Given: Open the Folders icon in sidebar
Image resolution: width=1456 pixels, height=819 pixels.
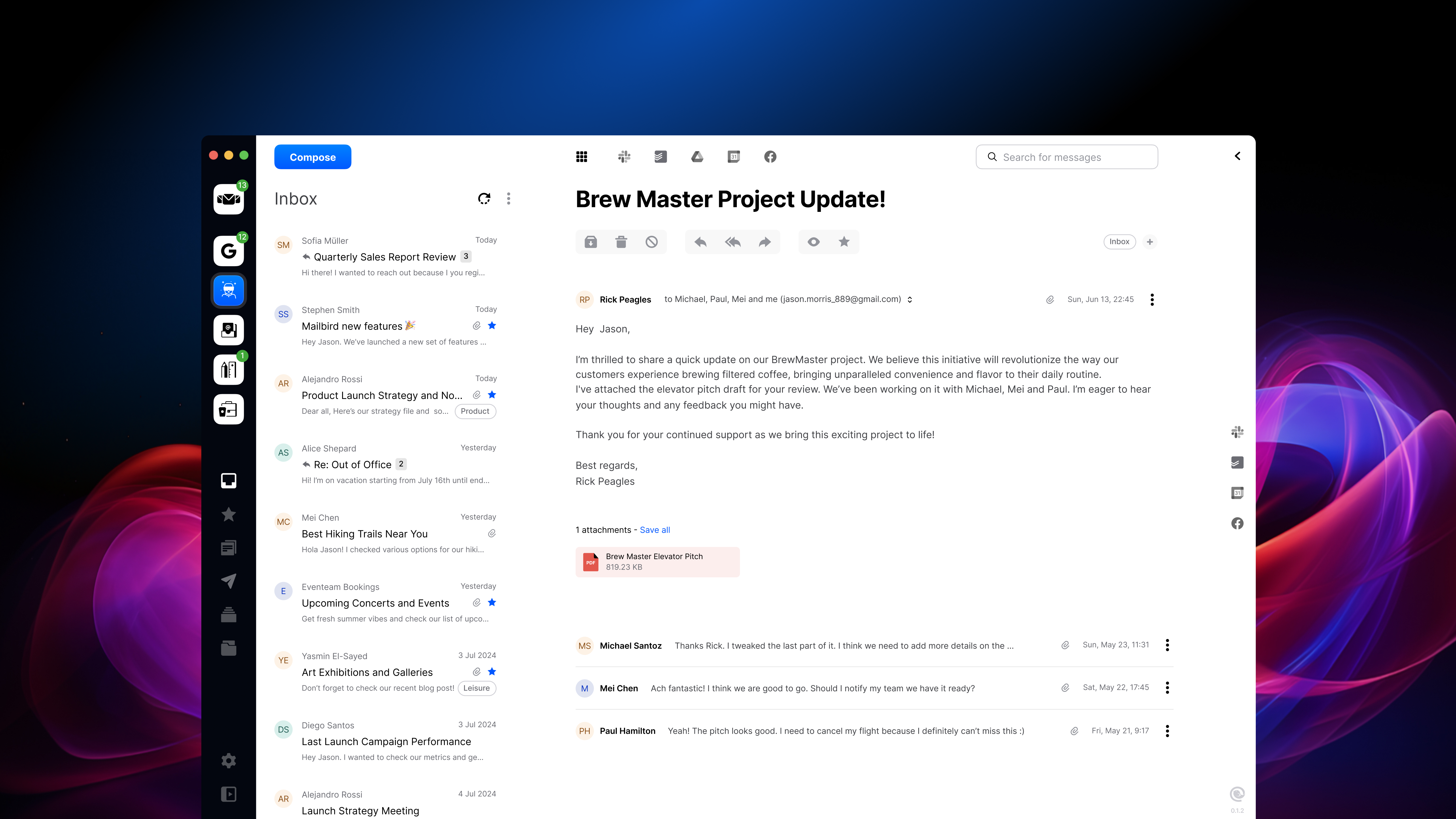Looking at the screenshot, I should (x=228, y=648).
